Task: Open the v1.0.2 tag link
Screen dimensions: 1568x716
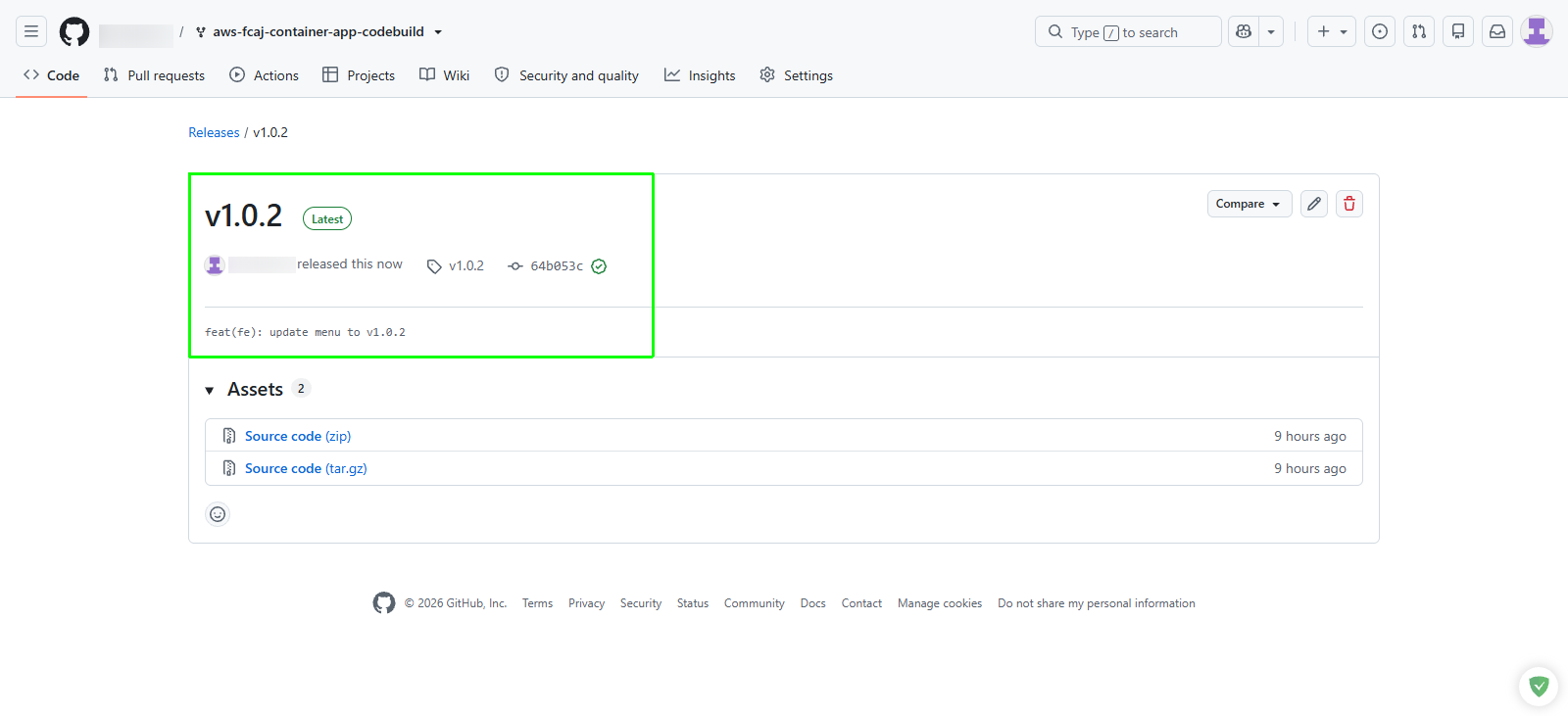Action: 456,265
